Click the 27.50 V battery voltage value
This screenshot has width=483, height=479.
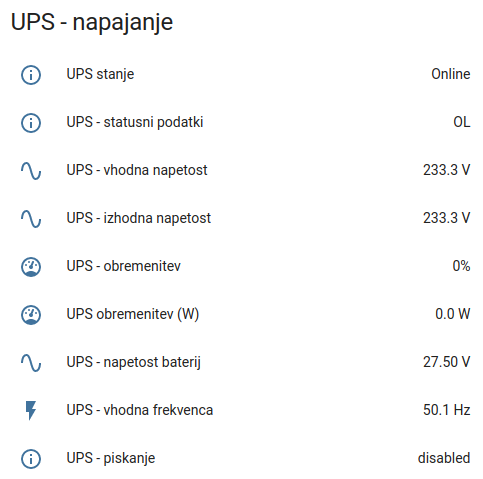coord(447,362)
